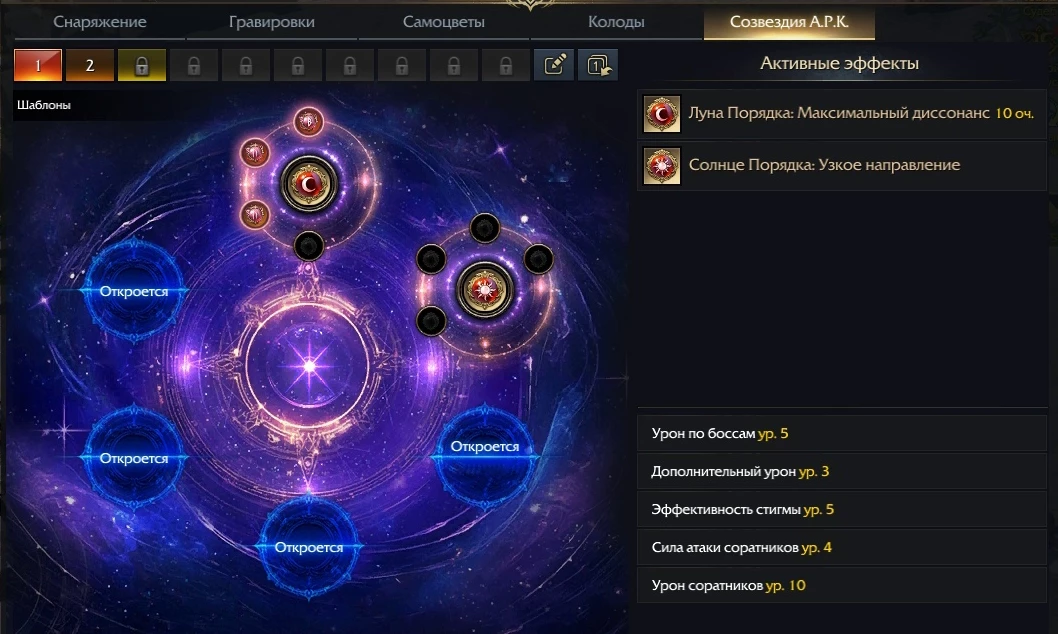Open the Гравировки tab

pos(272,22)
